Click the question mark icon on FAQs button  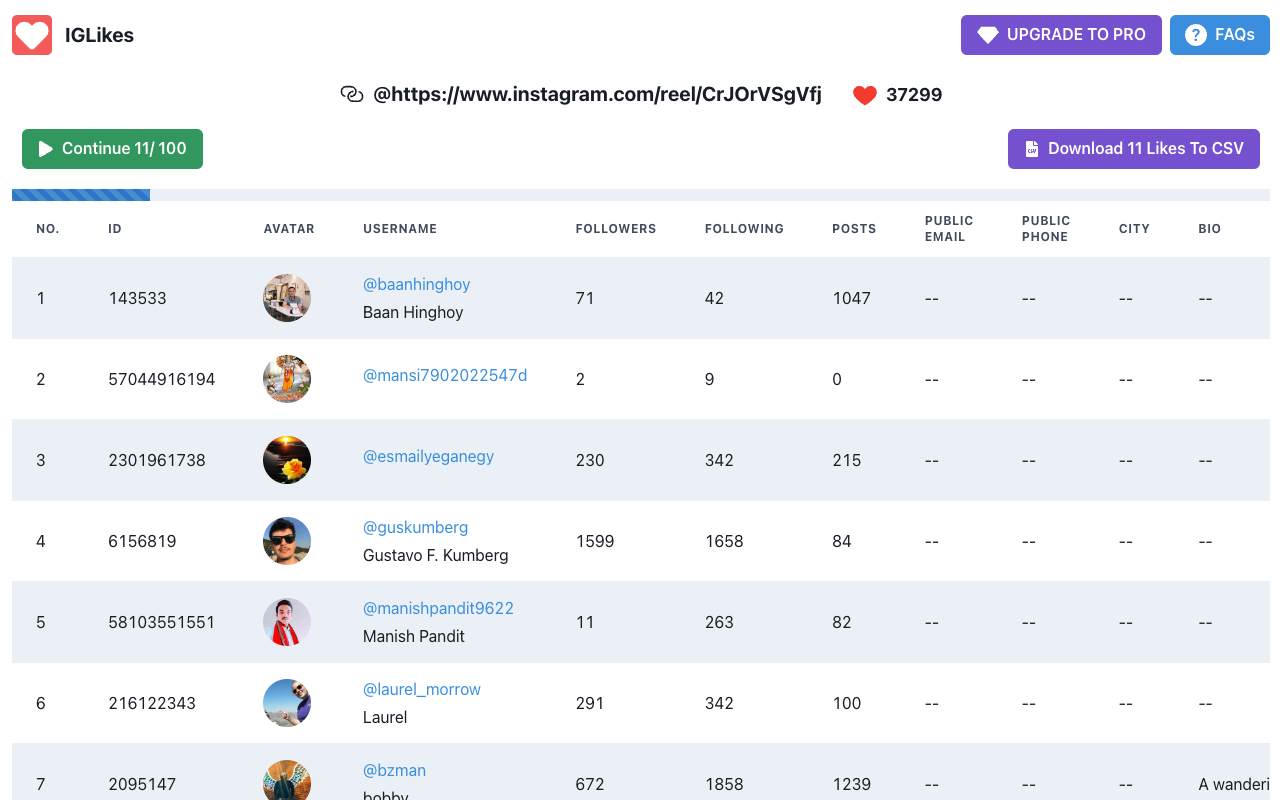point(1195,34)
